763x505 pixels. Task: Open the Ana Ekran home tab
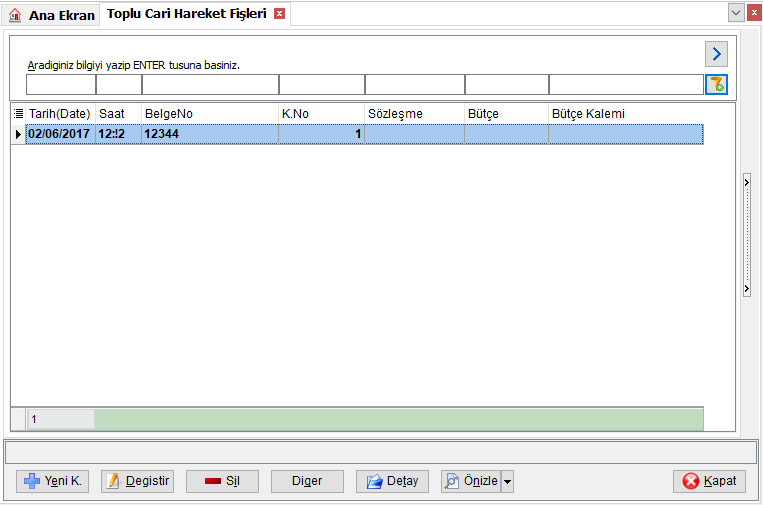point(51,15)
